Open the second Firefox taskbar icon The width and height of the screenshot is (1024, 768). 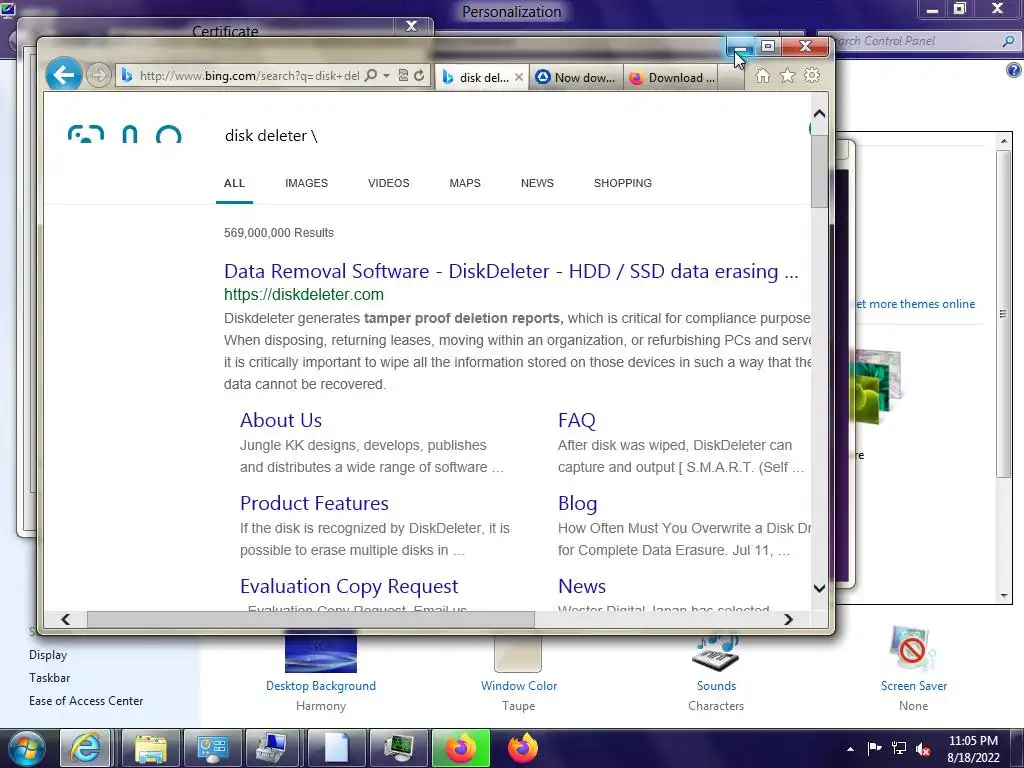pyautogui.click(x=522, y=748)
